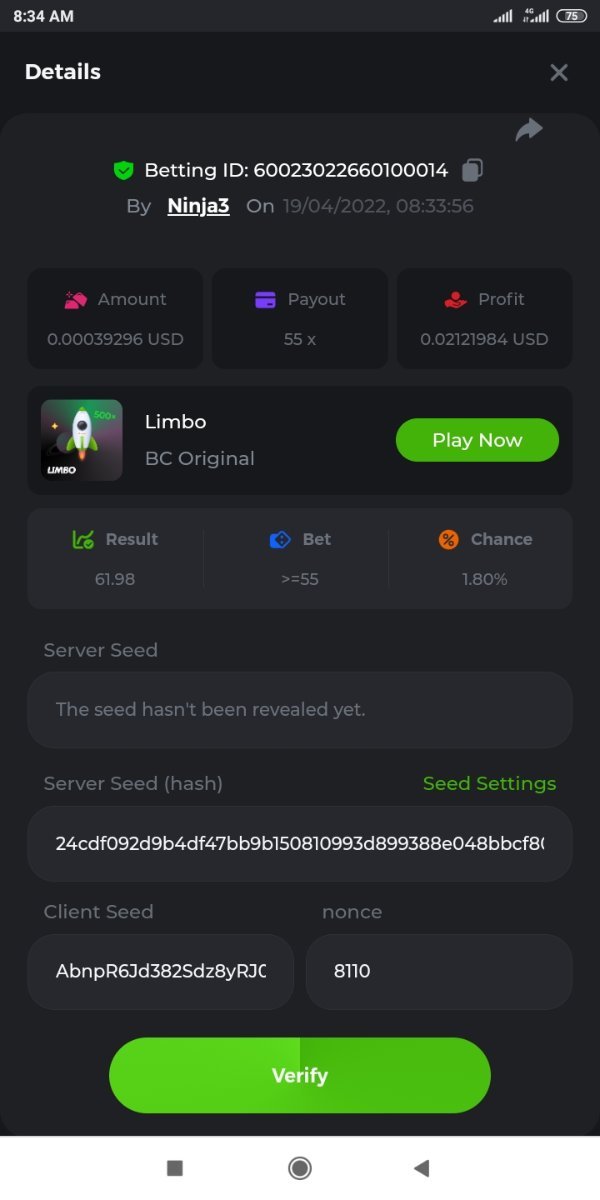Tap the Android home button
Image resolution: width=600 pixels, height=1200 pixels.
tap(299, 1168)
